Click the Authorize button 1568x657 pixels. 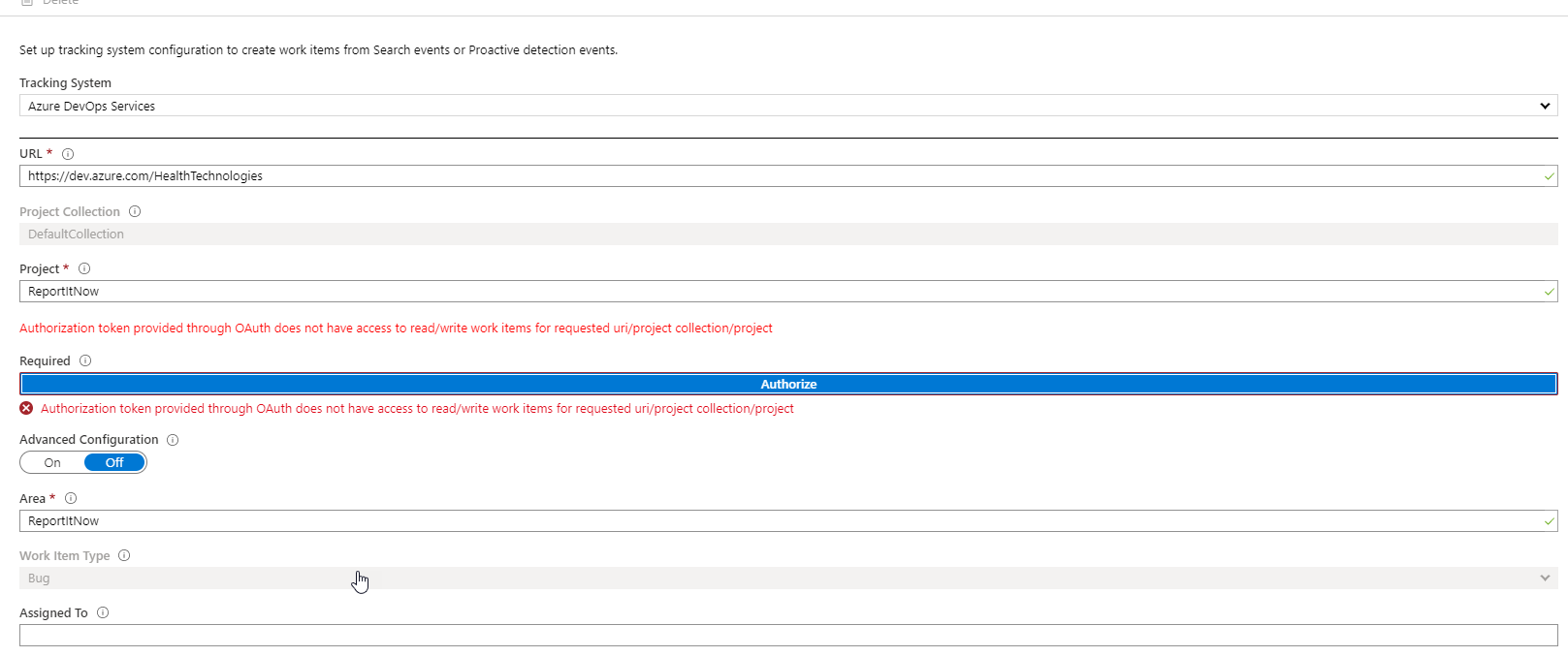(788, 384)
